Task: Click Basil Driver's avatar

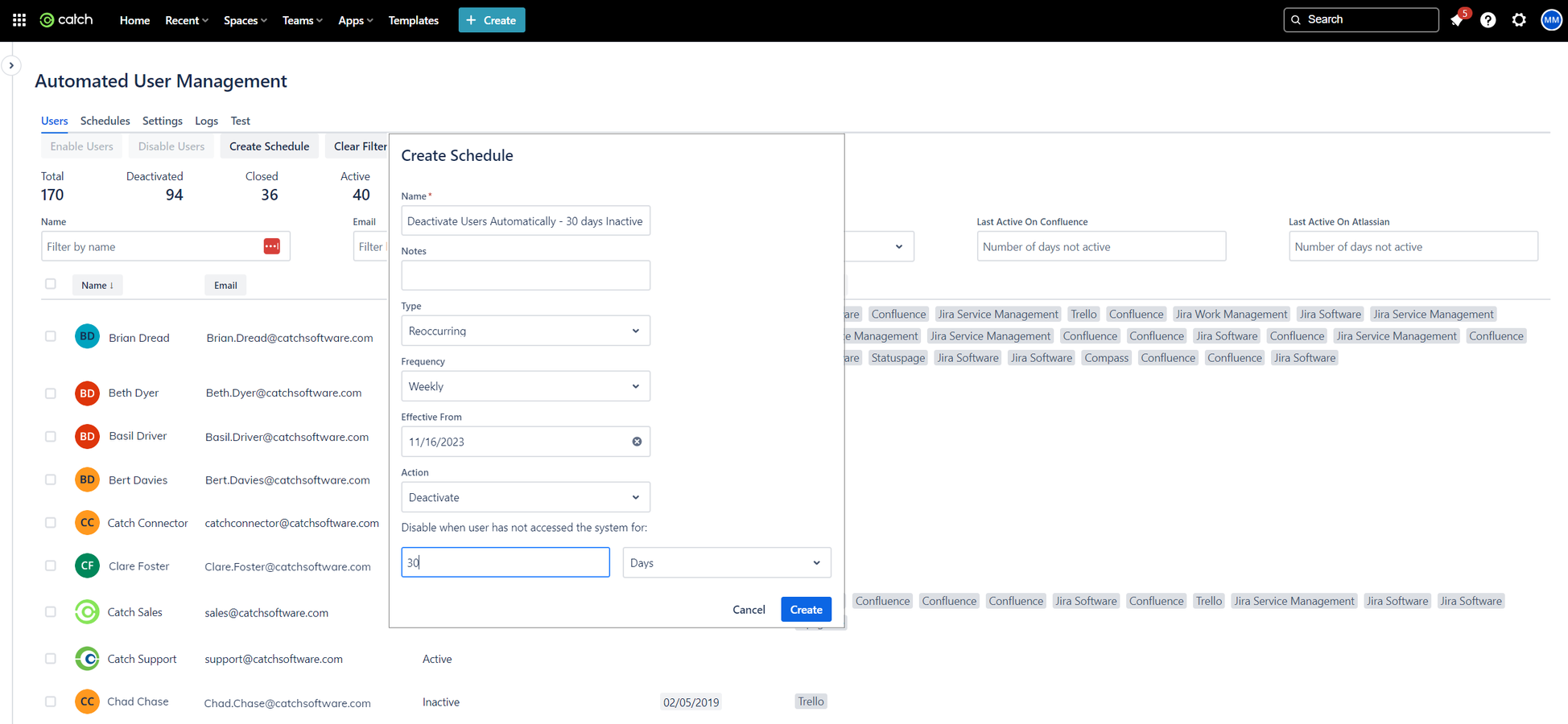Action: [x=87, y=436]
